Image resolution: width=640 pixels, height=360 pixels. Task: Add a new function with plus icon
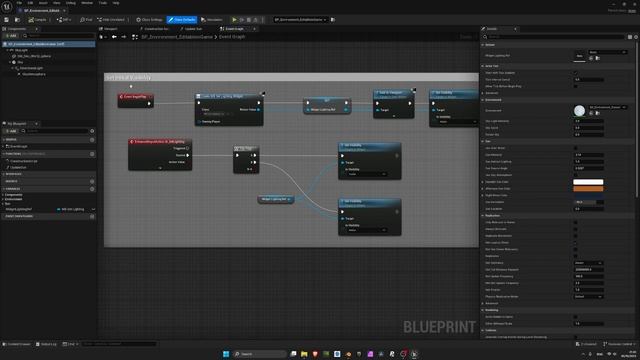tap(92, 154)
